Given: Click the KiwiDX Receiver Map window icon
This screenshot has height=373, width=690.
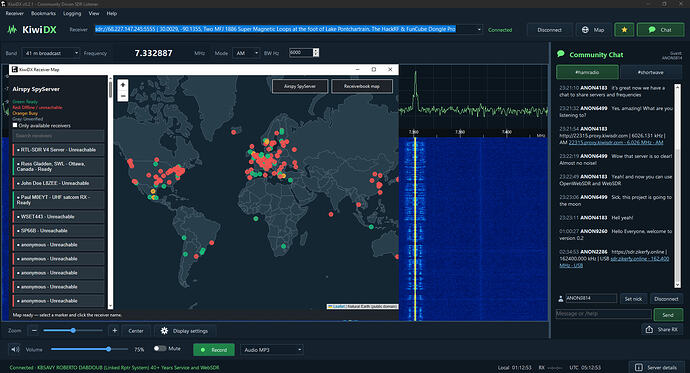Looking at the screenshot, I should [x=15, y=69].
